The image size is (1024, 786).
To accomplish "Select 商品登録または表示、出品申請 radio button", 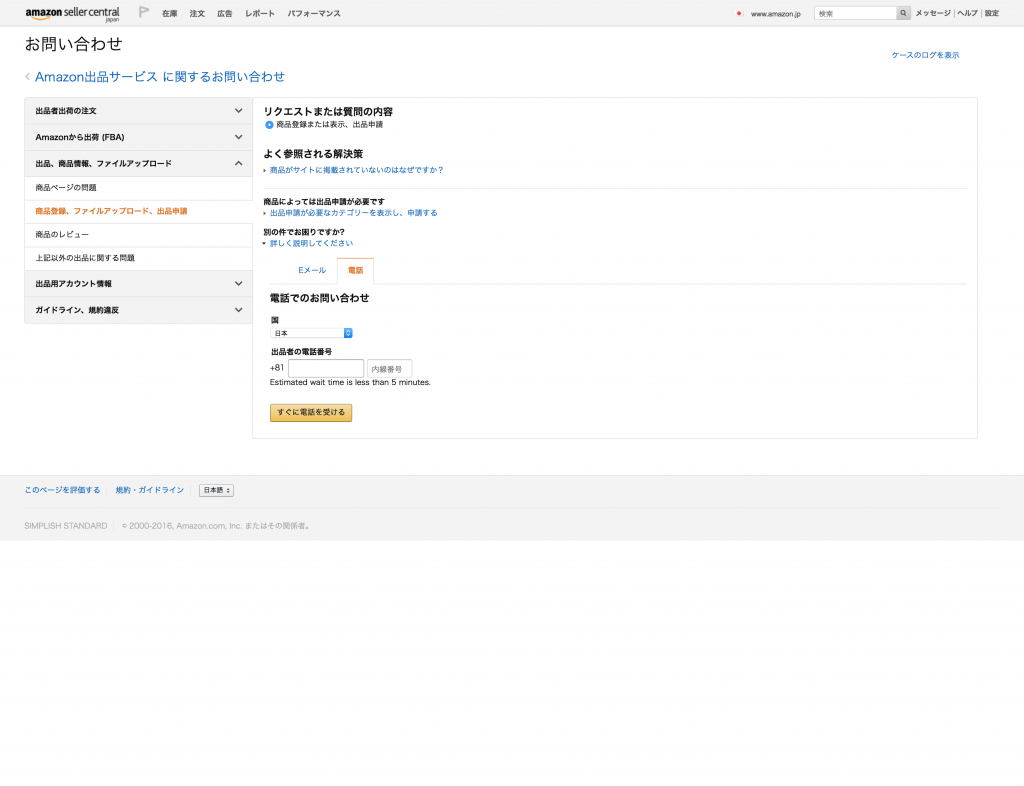I will click(x=269, y=125).
